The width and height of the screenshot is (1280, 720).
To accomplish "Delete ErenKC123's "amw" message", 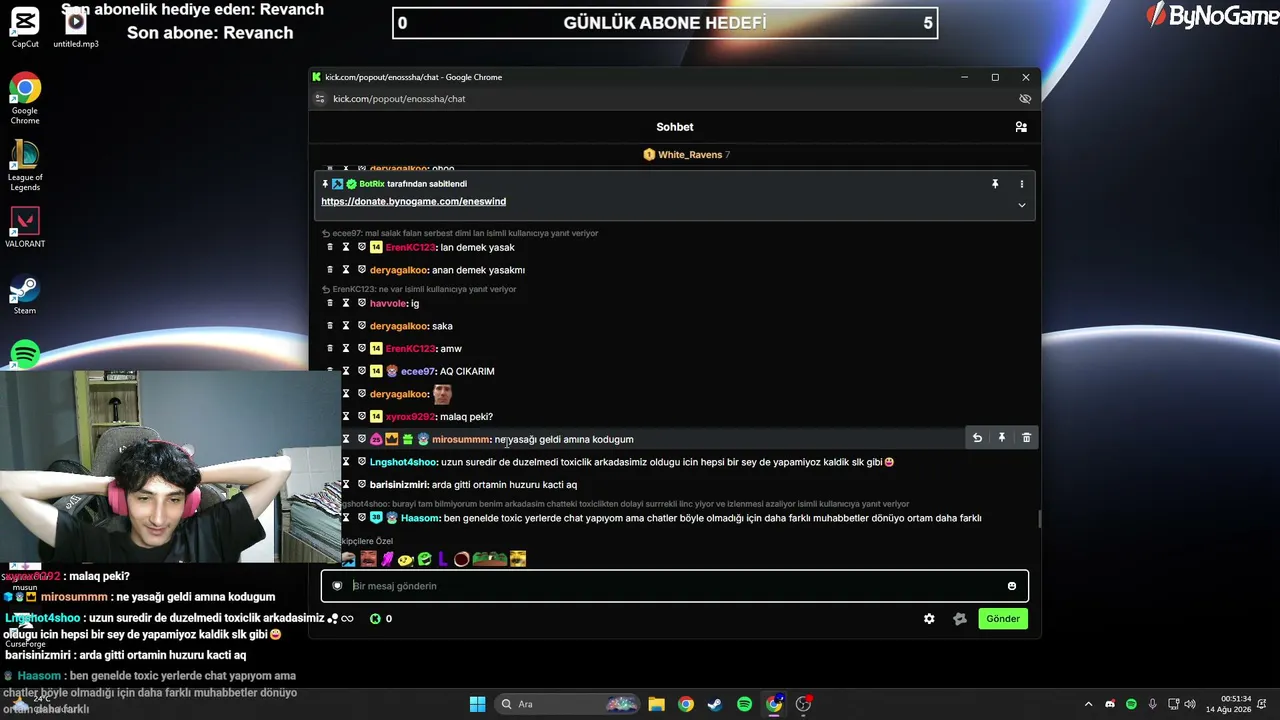I will pyautogui.click(x=330, y=348).
